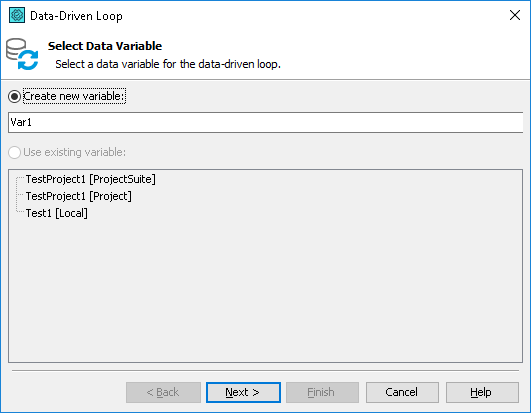Click the database loop wizard icon

pyautogui.click(x=22, y=54)
